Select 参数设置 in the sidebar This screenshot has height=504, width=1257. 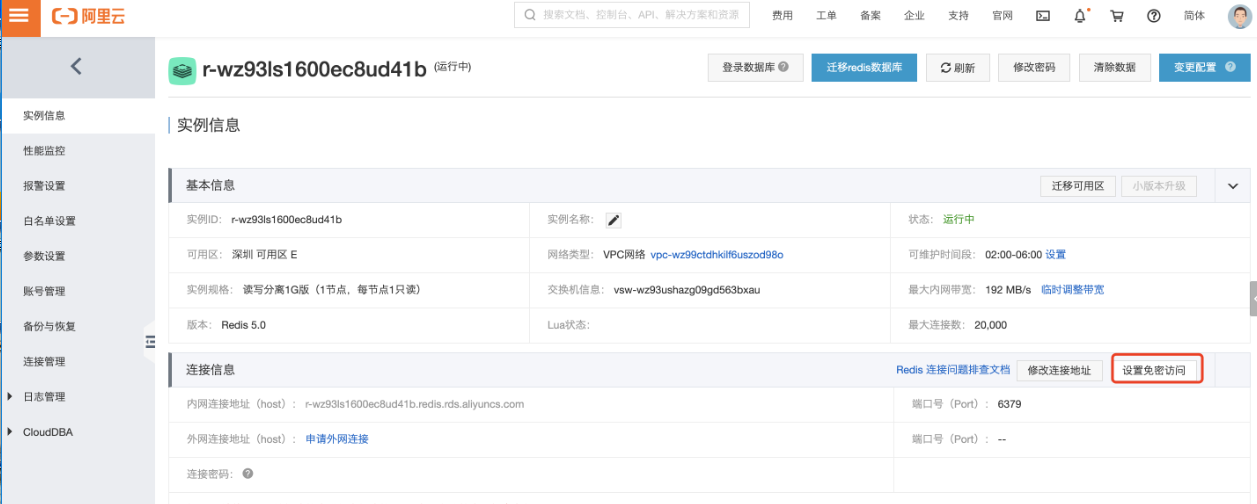click(77, 256)
